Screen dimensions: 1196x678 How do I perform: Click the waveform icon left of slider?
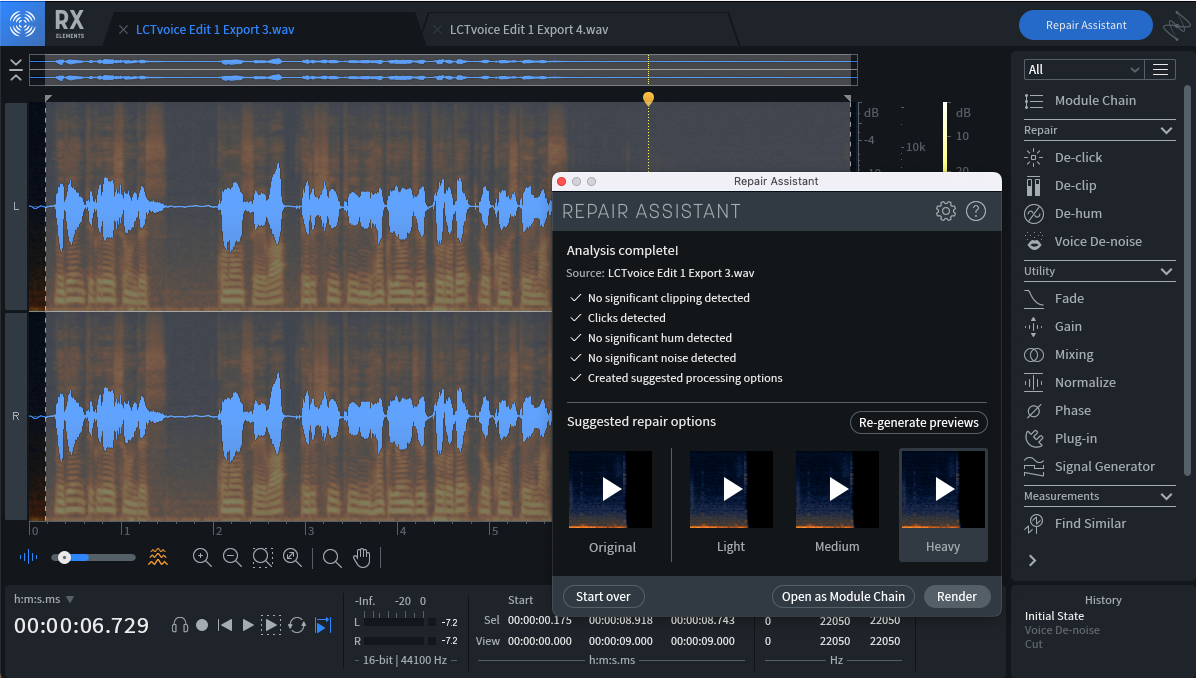tap(28, 557)
